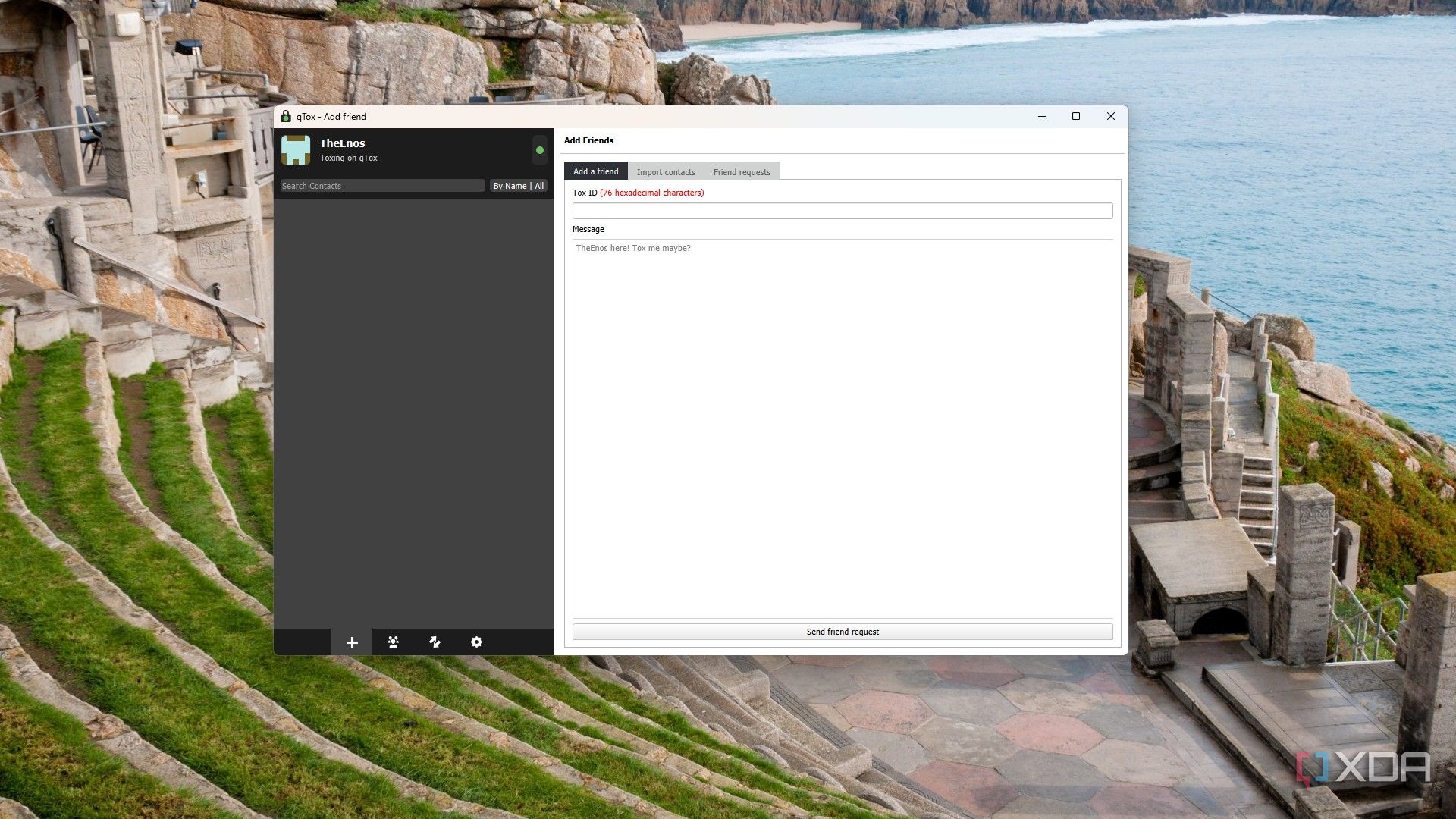Click the plus Add friend icon
Viewport: 1456px width, 819px height.
click(x=352, y=642)
